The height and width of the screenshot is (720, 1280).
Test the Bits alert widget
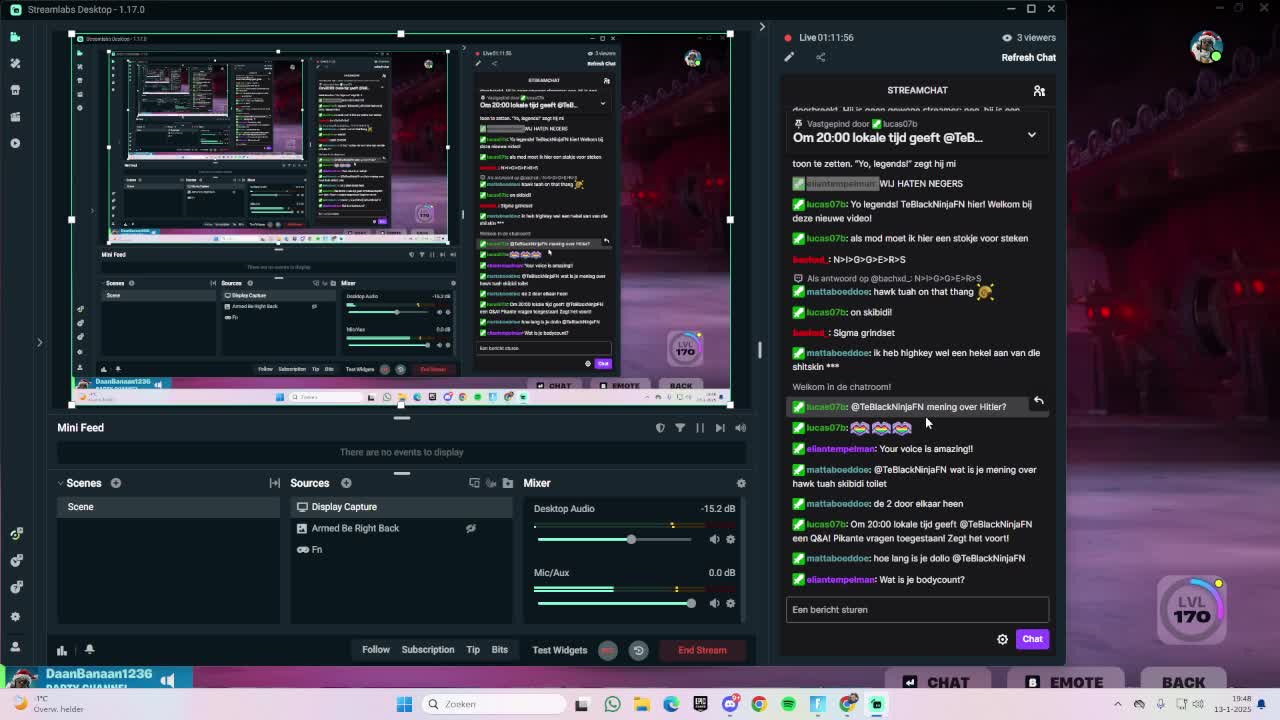click(499, 650)
